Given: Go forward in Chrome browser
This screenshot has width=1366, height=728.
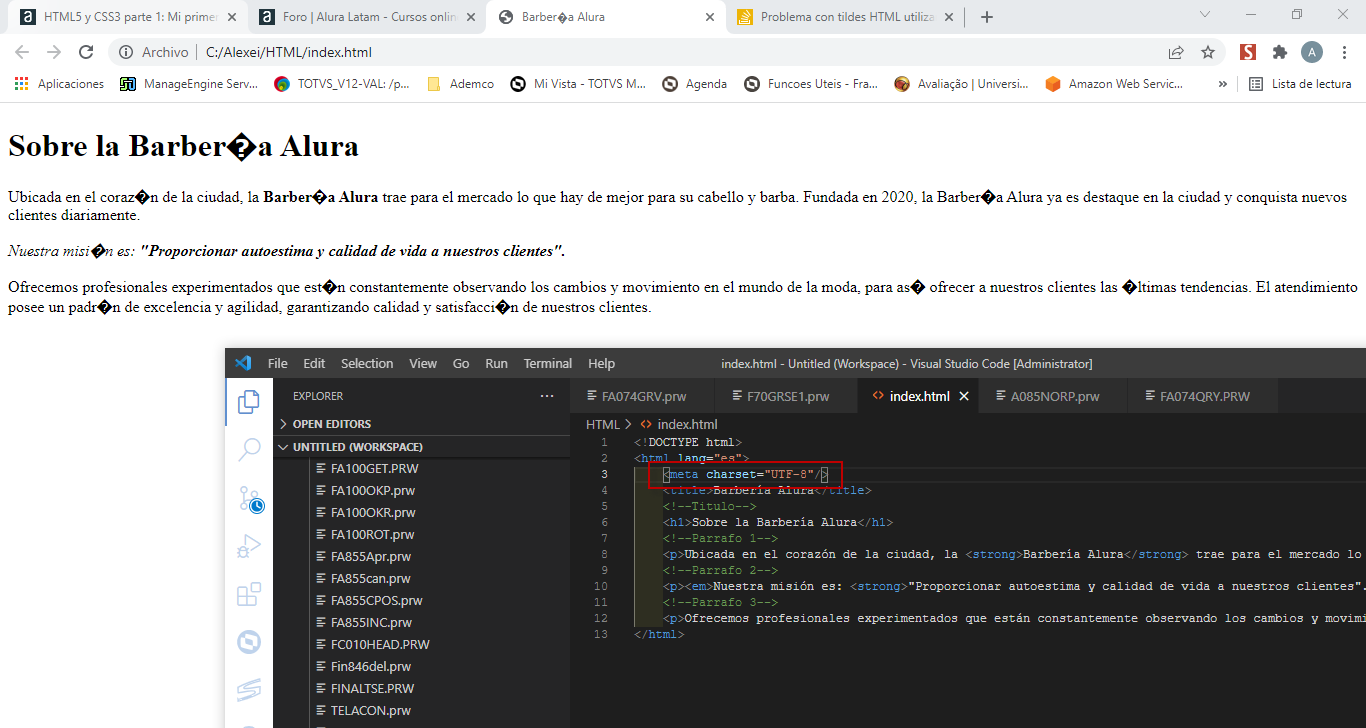Looking at the screenshot, I should click(x=54, y=52).
